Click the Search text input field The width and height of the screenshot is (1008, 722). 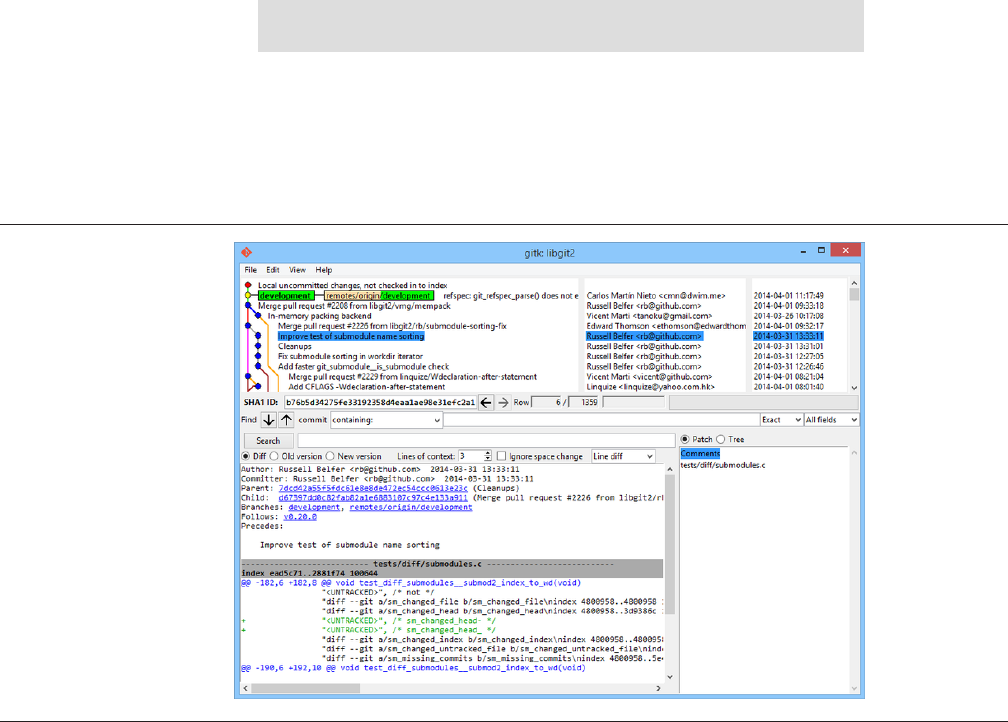(486, 440)
